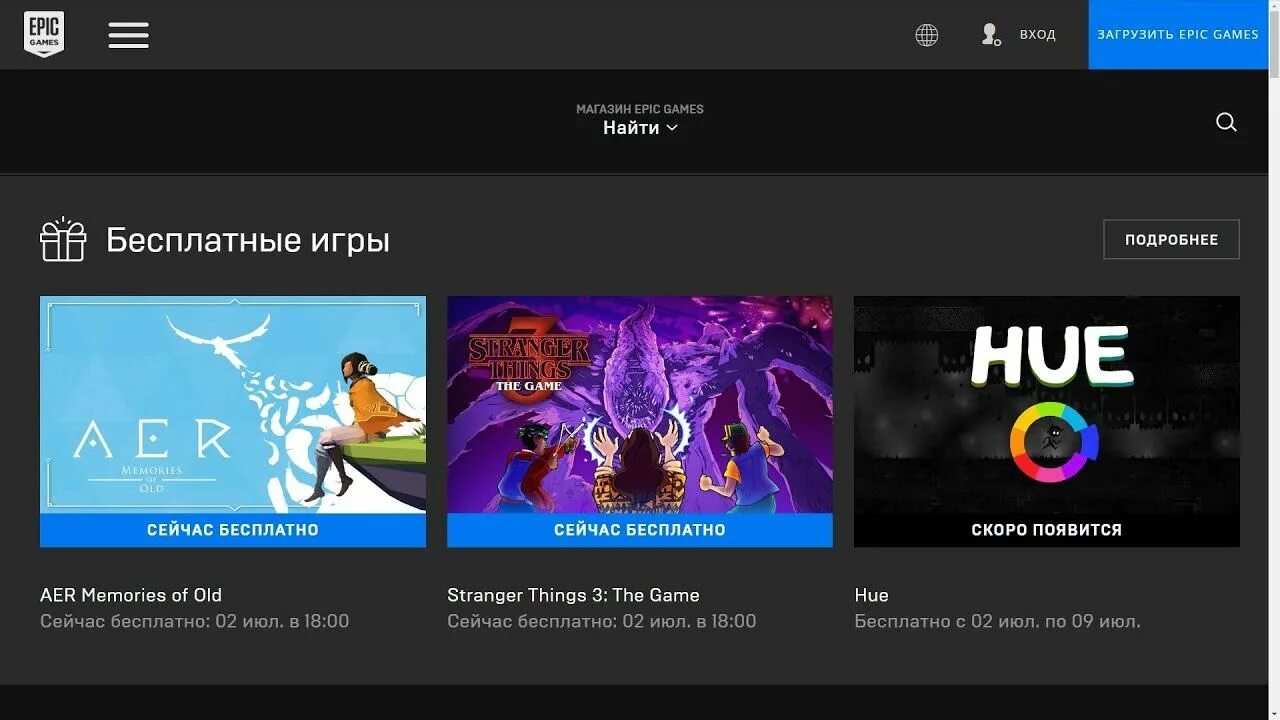This screenshot has width=1280, height=720.
Task: Click the AER Memories of Old title
Action: coord(131,595)
